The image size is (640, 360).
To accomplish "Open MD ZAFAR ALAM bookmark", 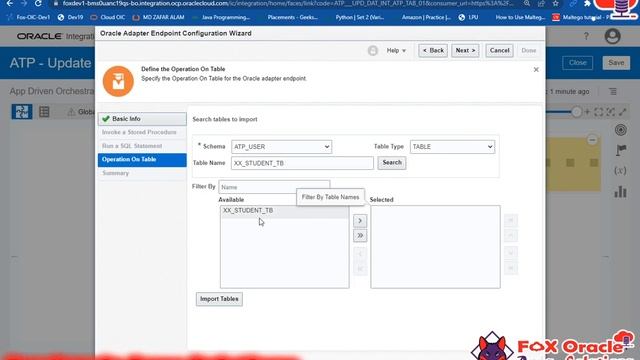I will [x=159, y=17].
